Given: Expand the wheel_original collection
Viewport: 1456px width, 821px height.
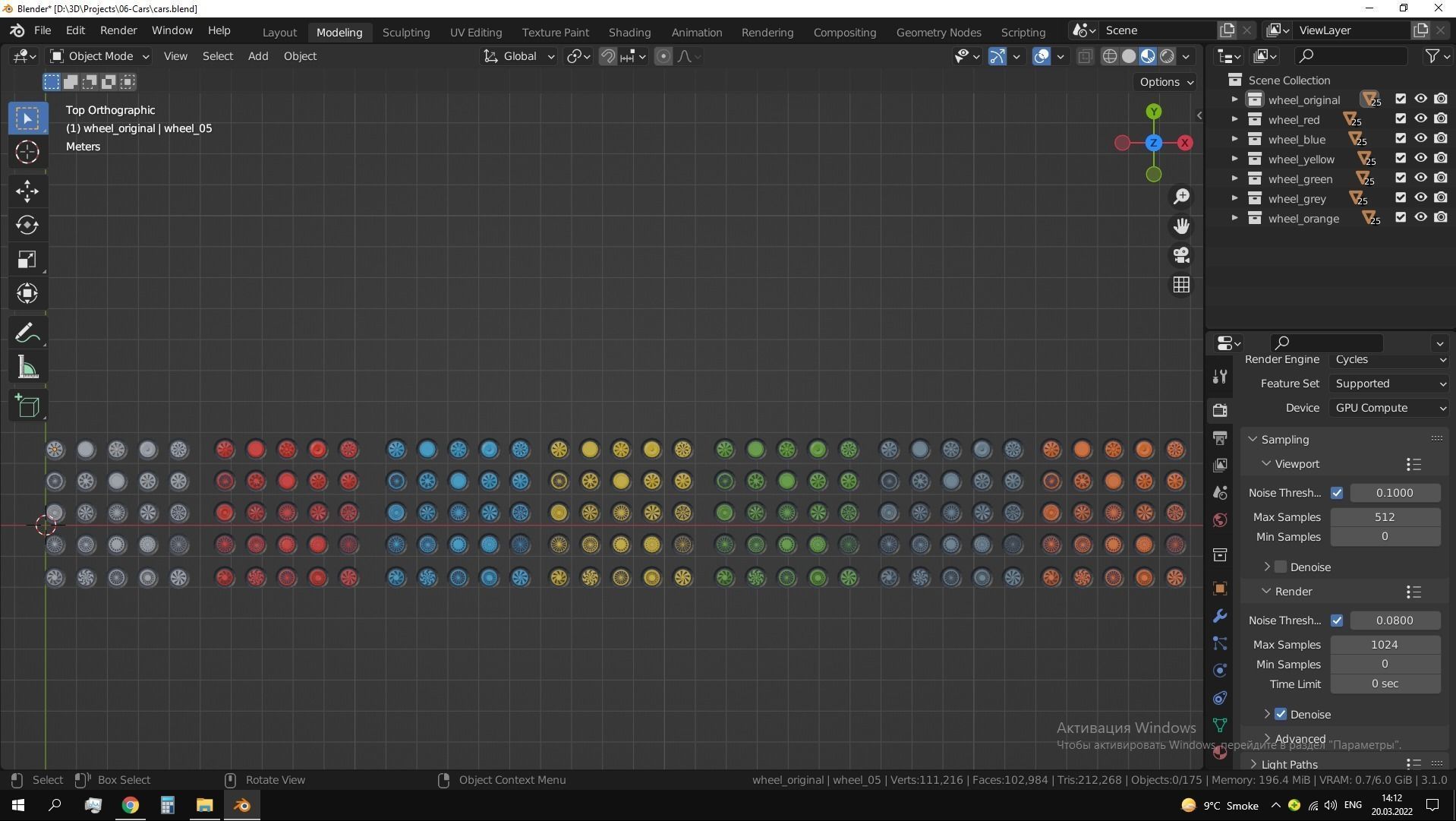Looking at the screenshot, I should (1234, 99).
